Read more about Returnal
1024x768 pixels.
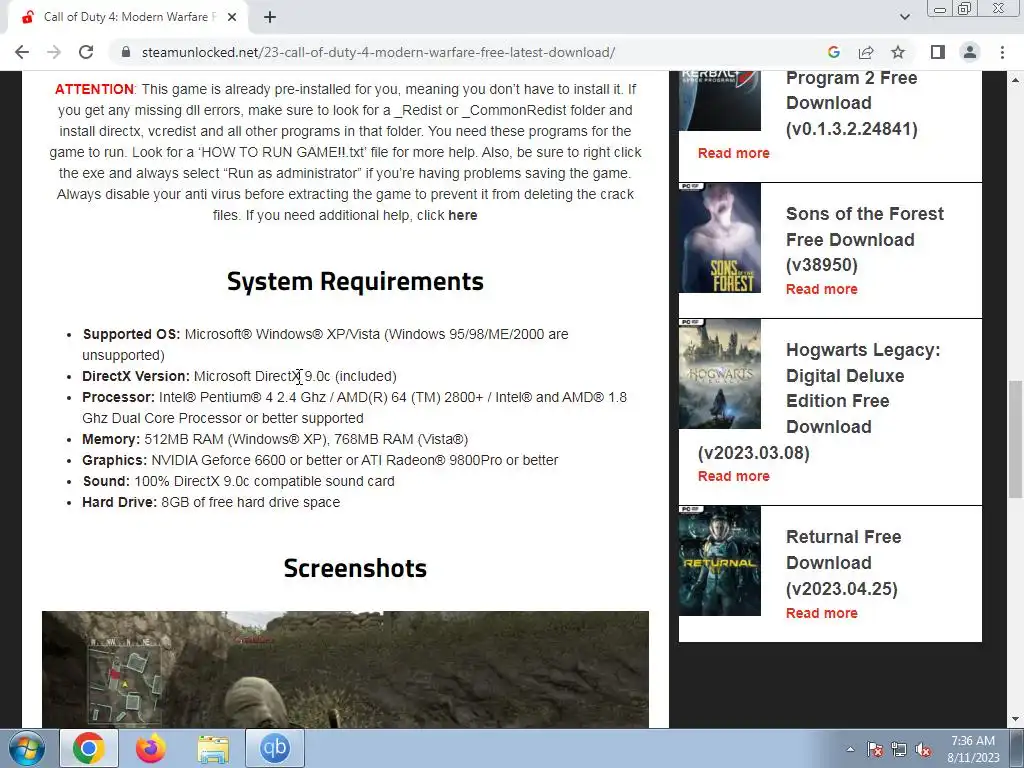tap(822, 613)
